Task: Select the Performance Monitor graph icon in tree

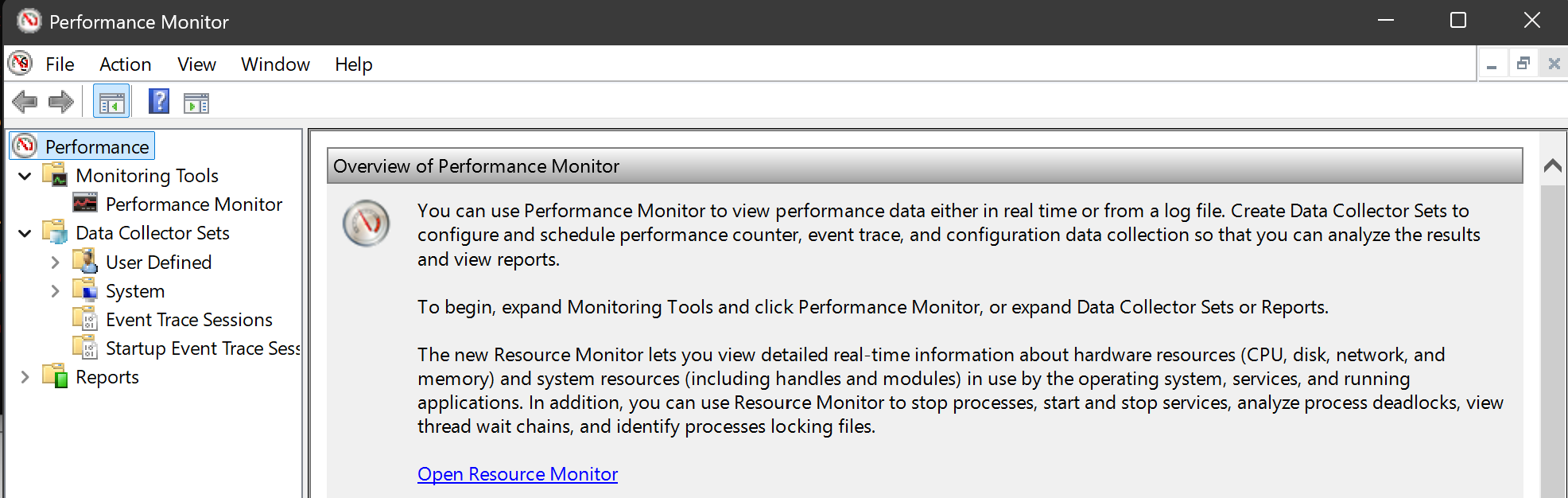Action: 85,204
